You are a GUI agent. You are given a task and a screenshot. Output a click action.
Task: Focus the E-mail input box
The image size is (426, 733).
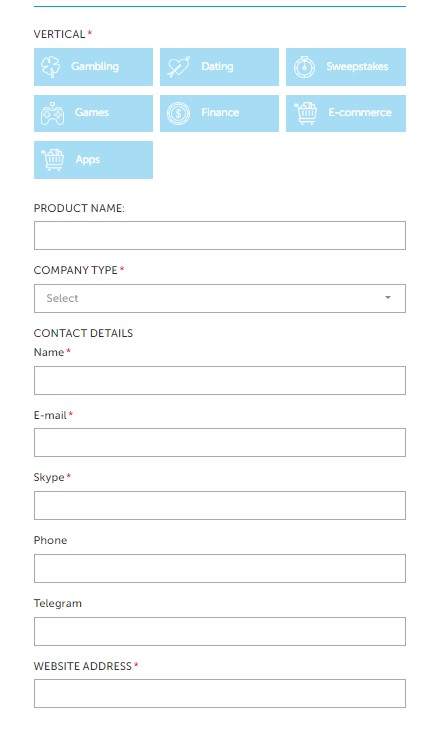click(220, 443)
